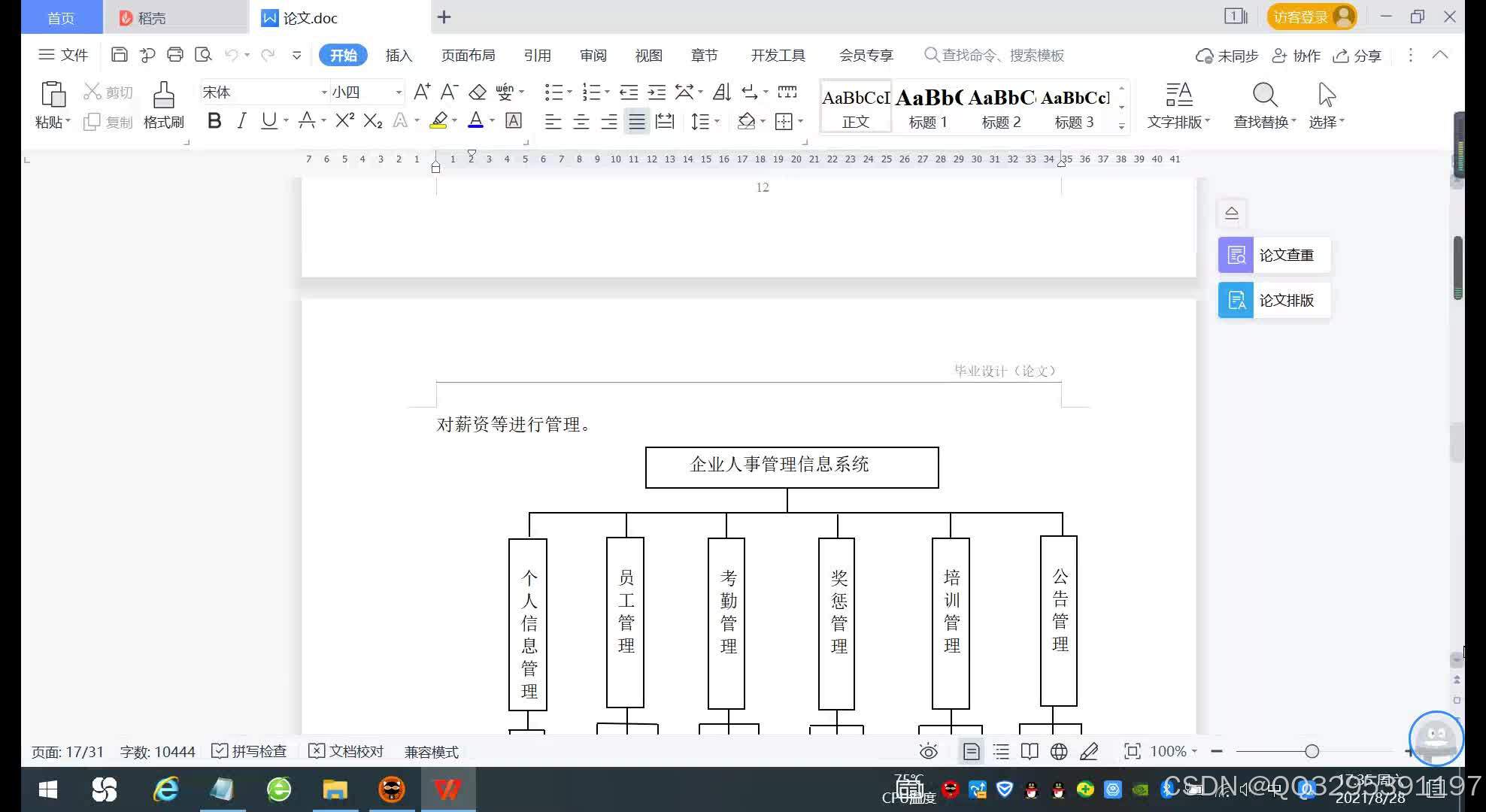The width and height of the screenshot is (1486, 812).
Task: Open the Windows Start menu
Action: pos(48,789)
